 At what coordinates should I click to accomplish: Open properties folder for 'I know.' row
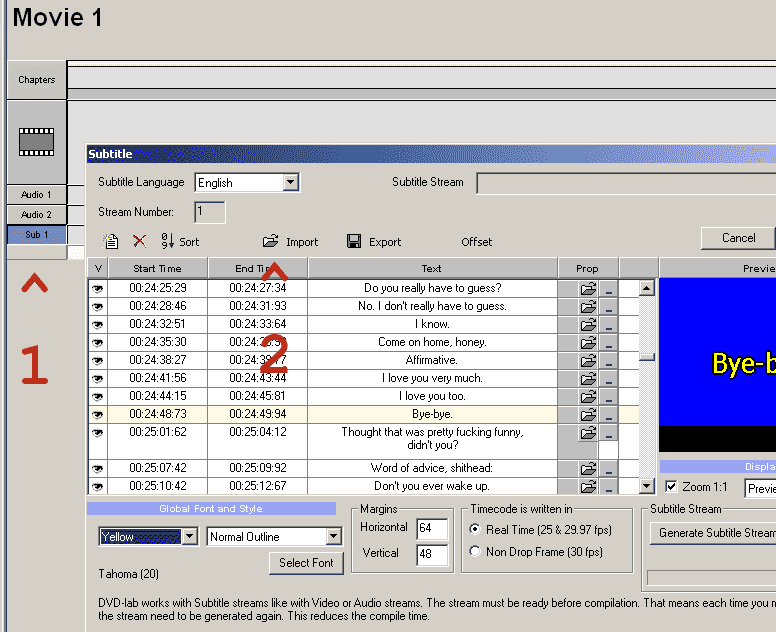[x=588, y=325]
